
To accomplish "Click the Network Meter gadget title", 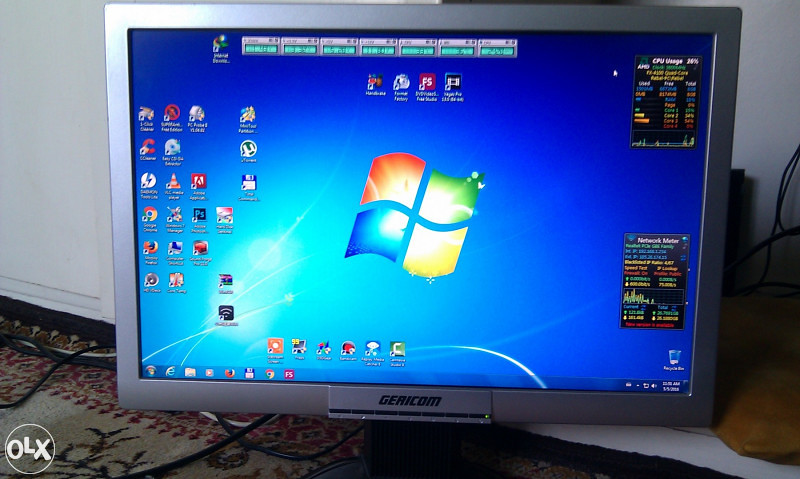I will [658, 240].
